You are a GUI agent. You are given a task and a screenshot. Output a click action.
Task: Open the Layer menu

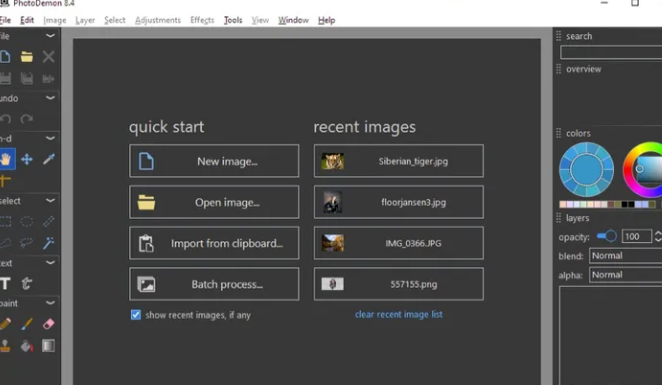click(85, 20)
